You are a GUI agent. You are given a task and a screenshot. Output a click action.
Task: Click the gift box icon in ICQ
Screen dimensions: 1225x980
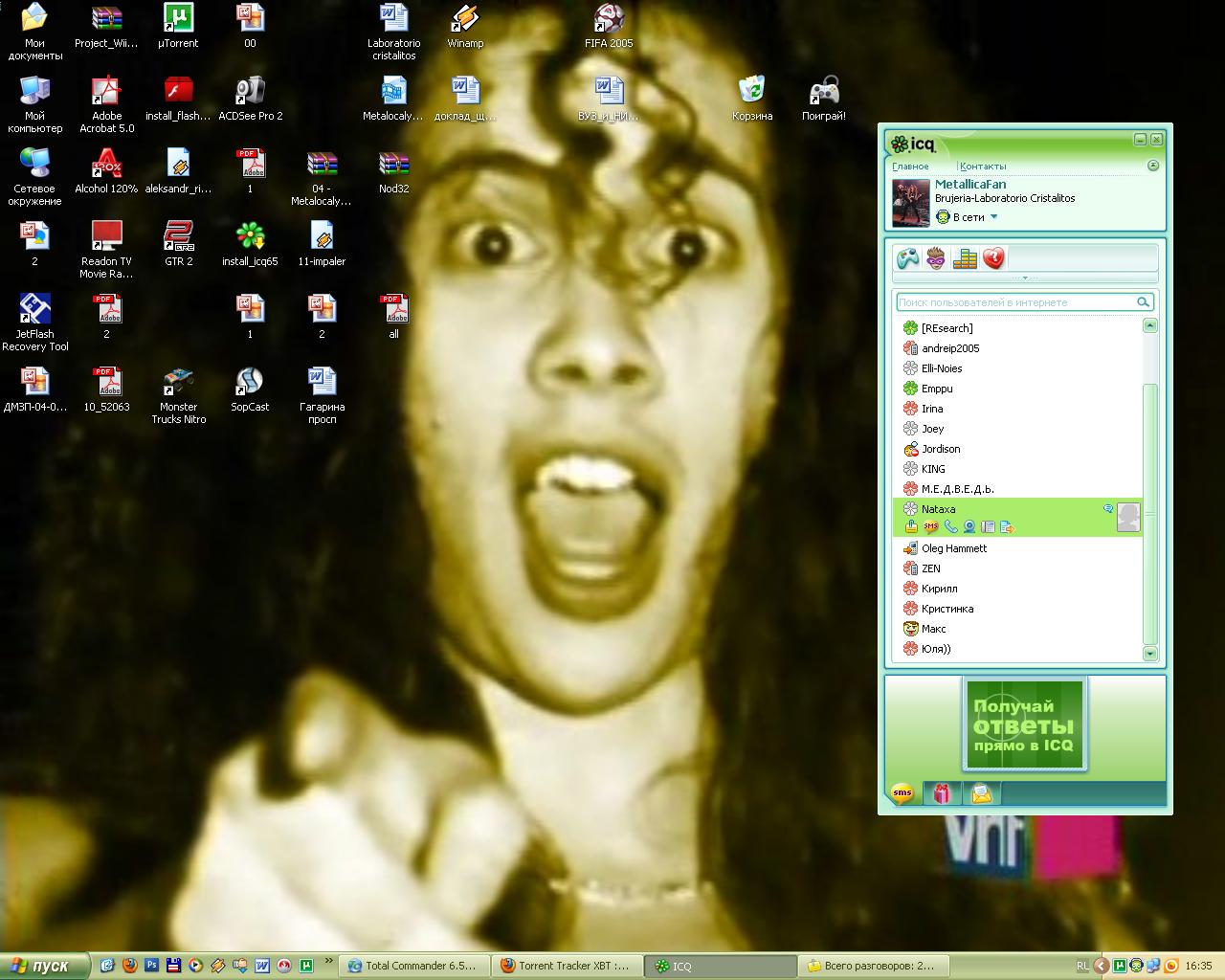[x=943, y=793]
